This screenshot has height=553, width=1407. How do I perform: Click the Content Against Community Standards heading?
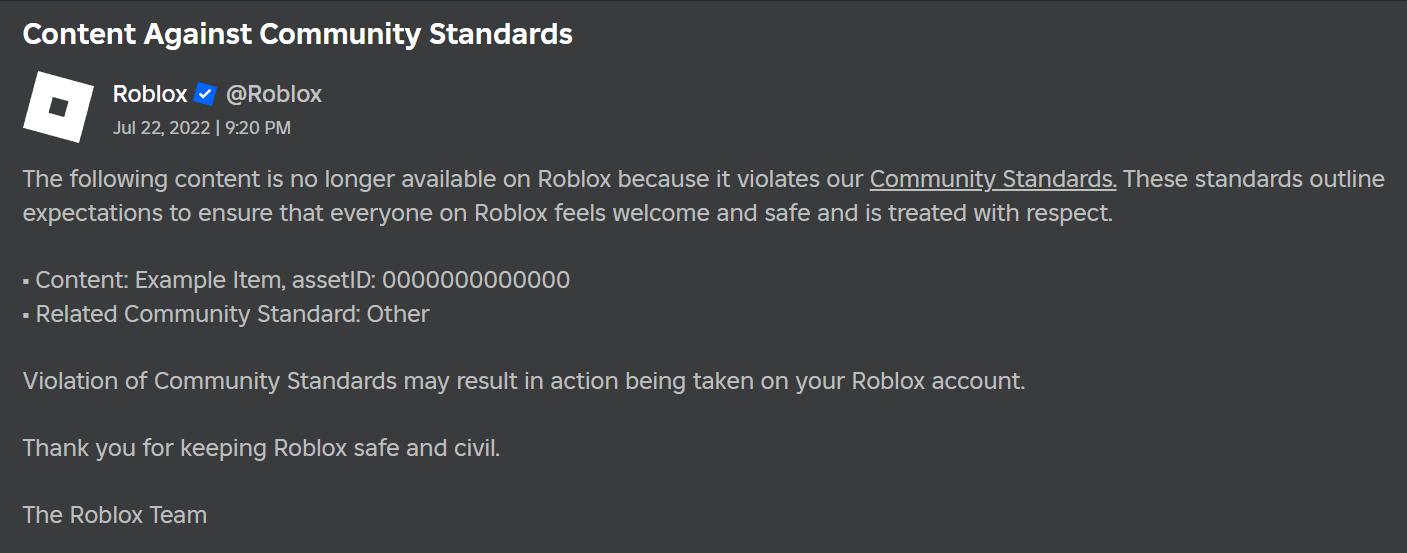[297, 34]
